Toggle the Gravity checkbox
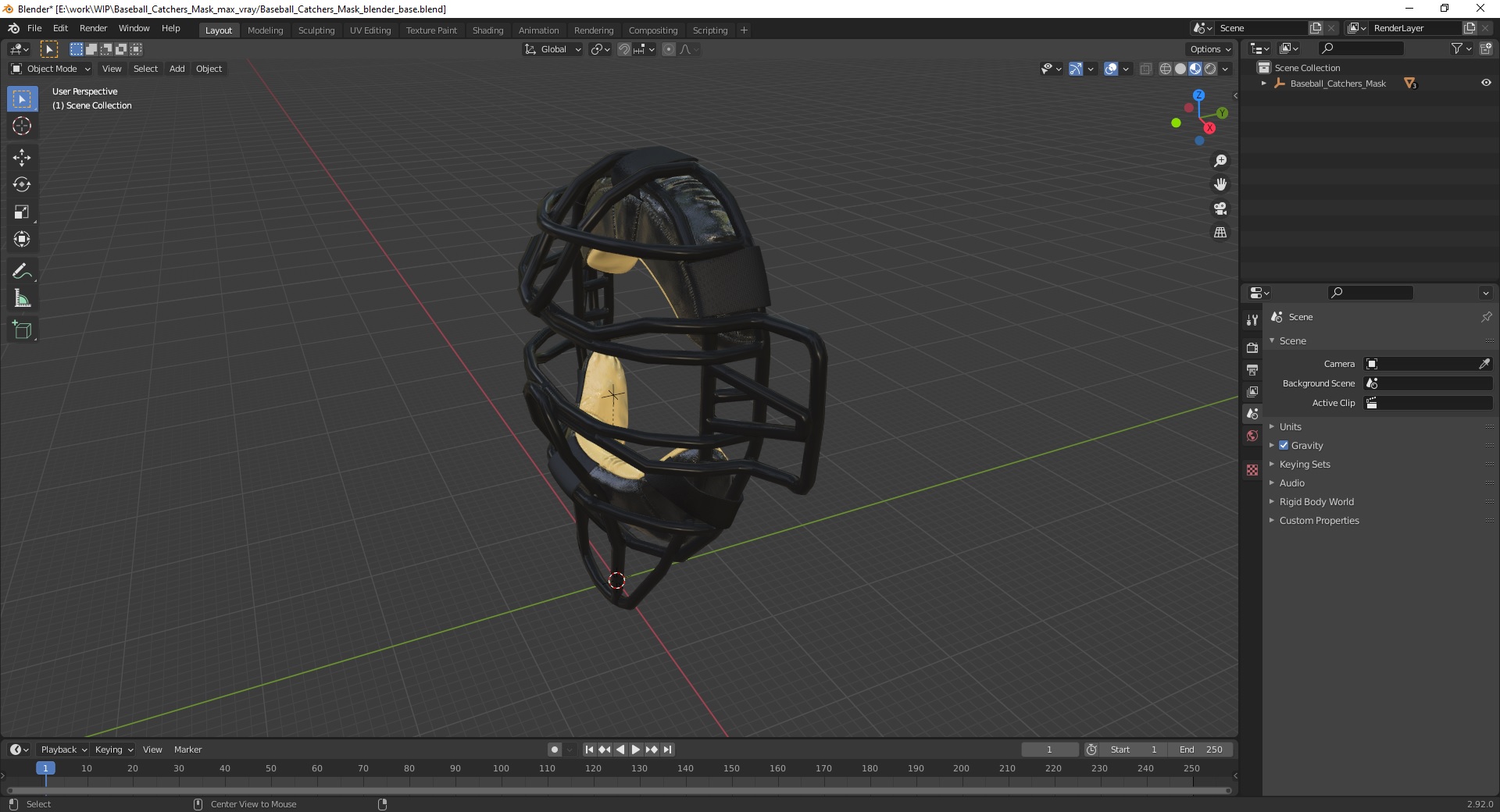Screen dimensions: 1500x812 click(1284, 445)
